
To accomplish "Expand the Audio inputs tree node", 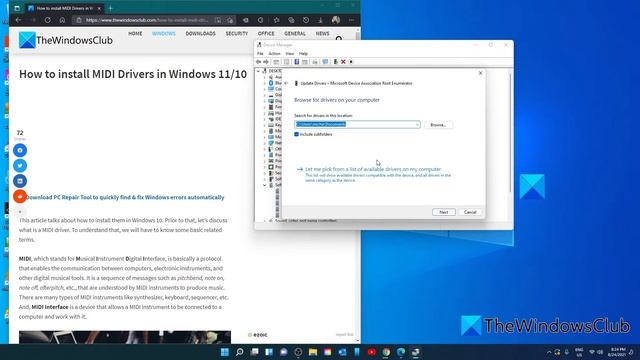I will [264, 77].
